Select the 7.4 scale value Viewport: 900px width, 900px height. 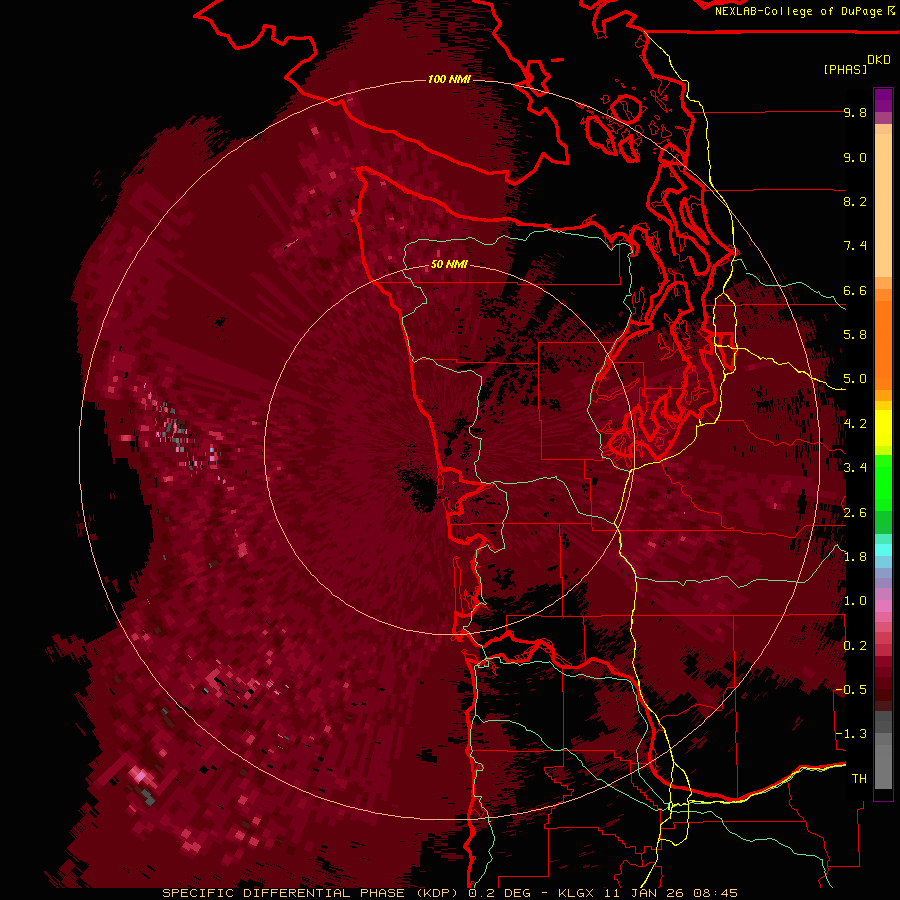click(x=855, y=246)
